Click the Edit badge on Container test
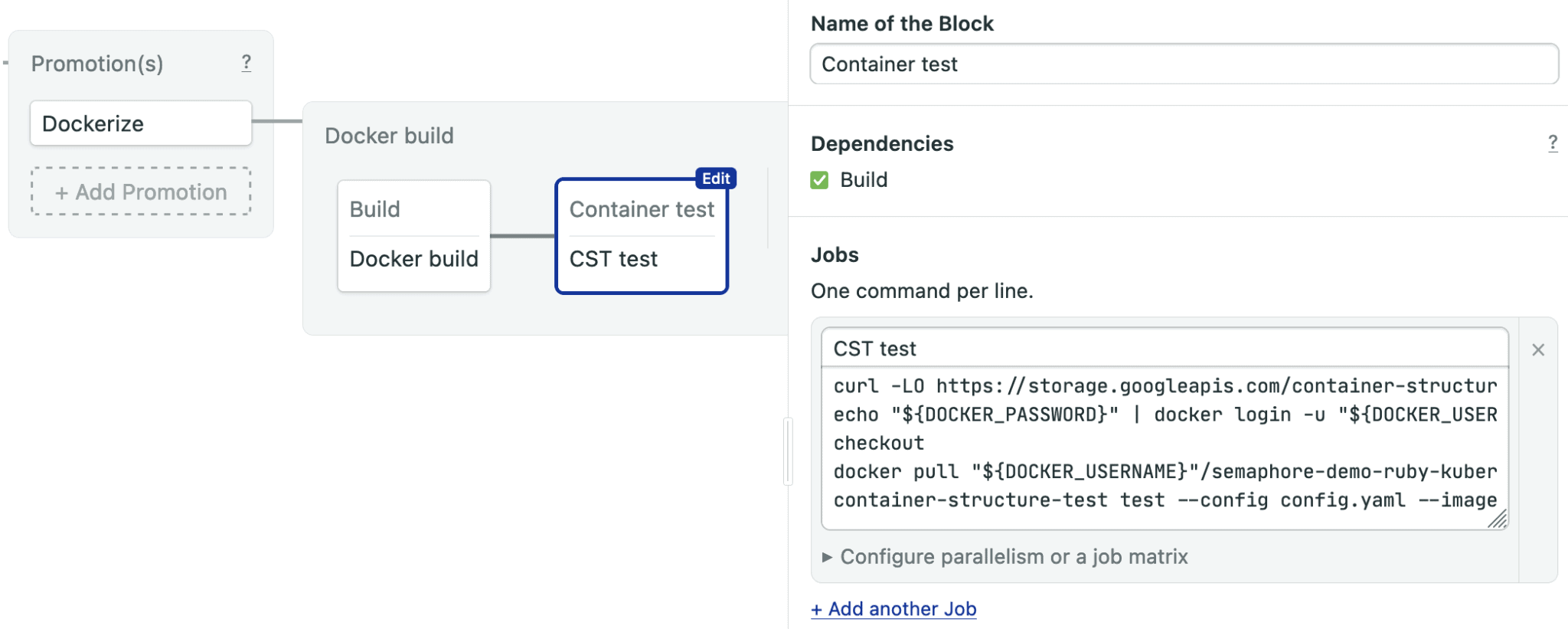This screenshot has height=629, width=1568. (x=716, y=179)
